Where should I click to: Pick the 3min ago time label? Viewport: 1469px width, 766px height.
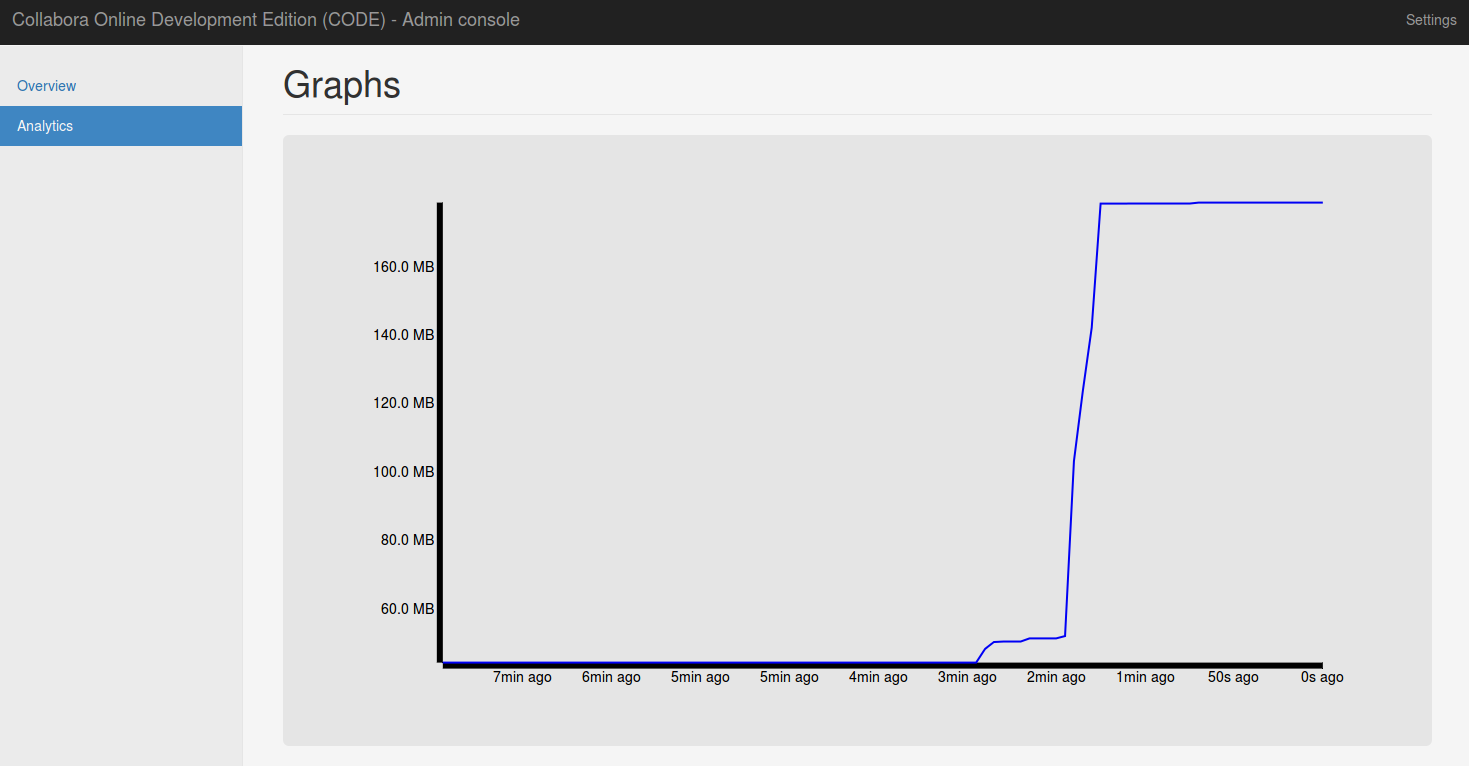coord(967,677)
